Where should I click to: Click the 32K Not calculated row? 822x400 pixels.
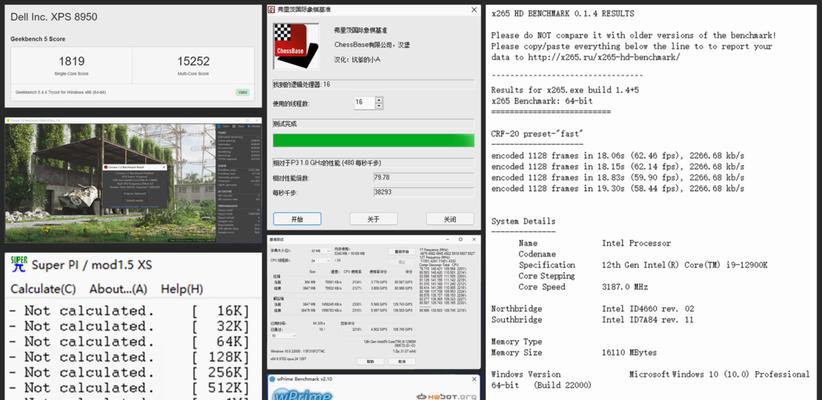click(x=129, y=326)
